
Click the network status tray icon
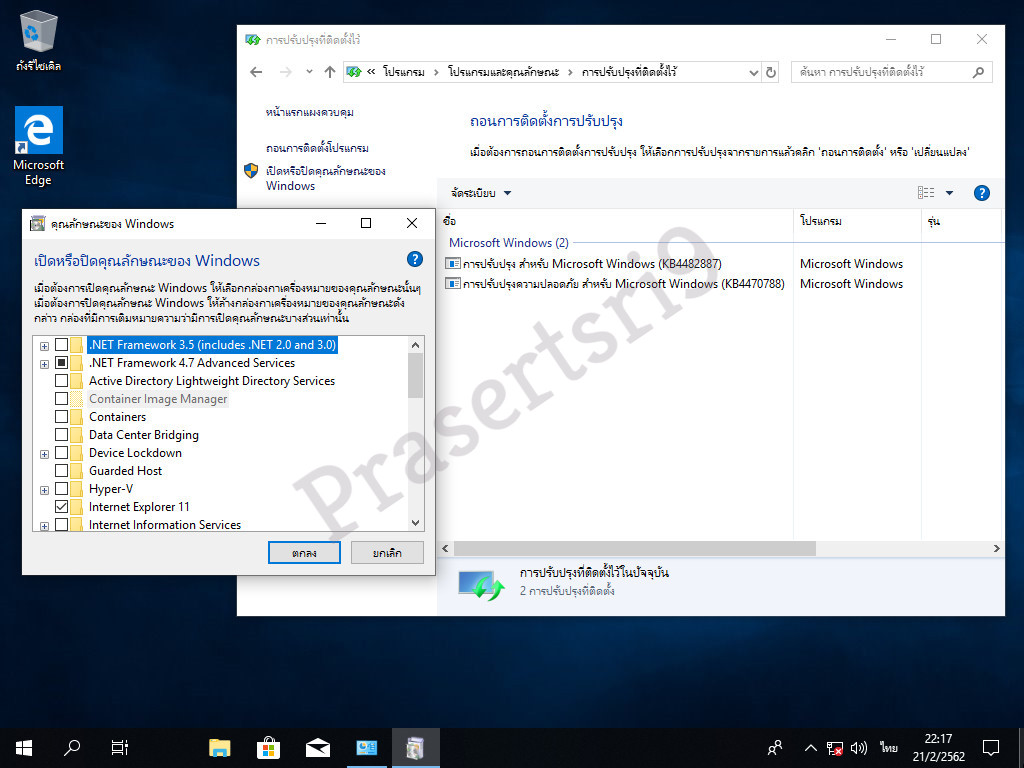[835, 748]
